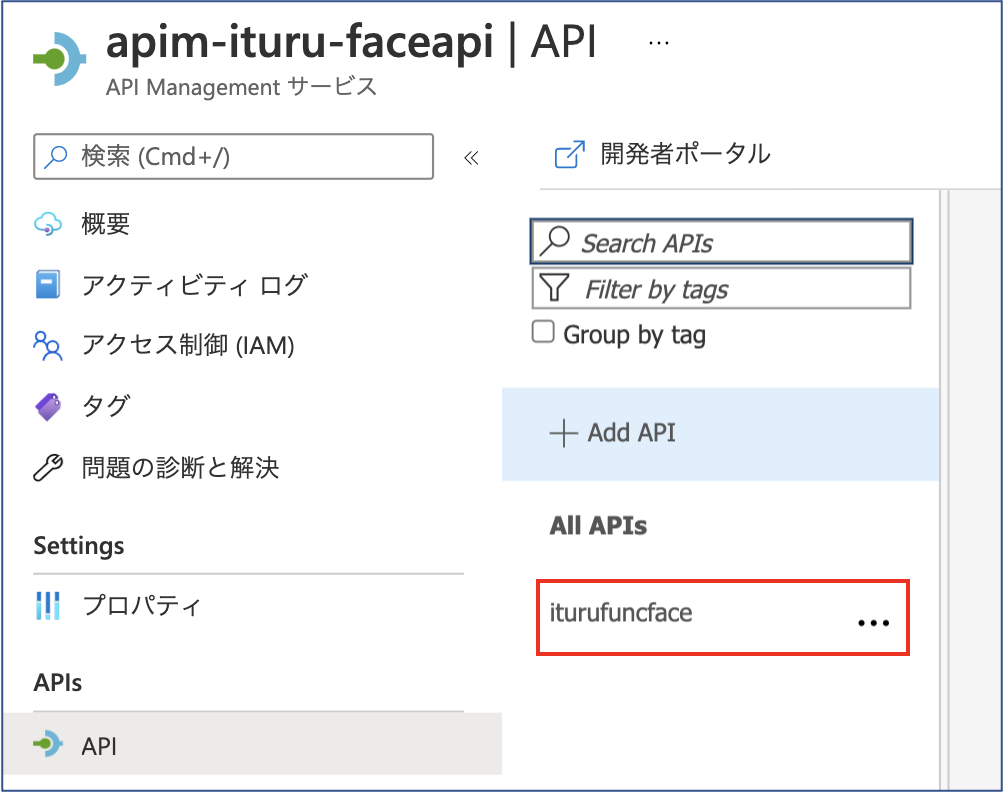Select the API menu item under APIs
1004x792 pixels.
[x=252, y=745]
